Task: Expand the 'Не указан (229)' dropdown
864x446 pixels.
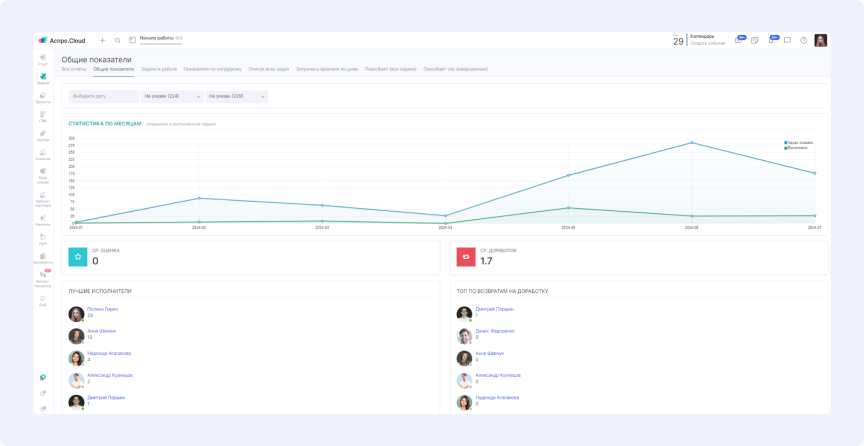Action: click(x=236, y=97)
